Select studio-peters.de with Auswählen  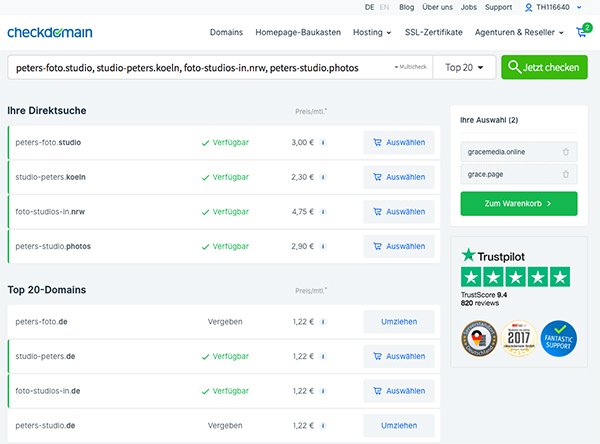point(399,356)
